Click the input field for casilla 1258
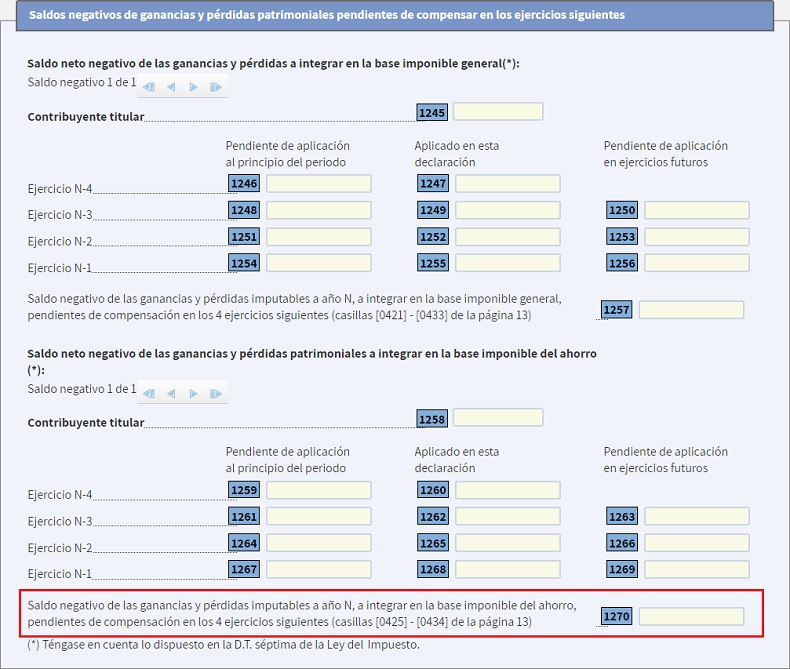 click(498, 418)
